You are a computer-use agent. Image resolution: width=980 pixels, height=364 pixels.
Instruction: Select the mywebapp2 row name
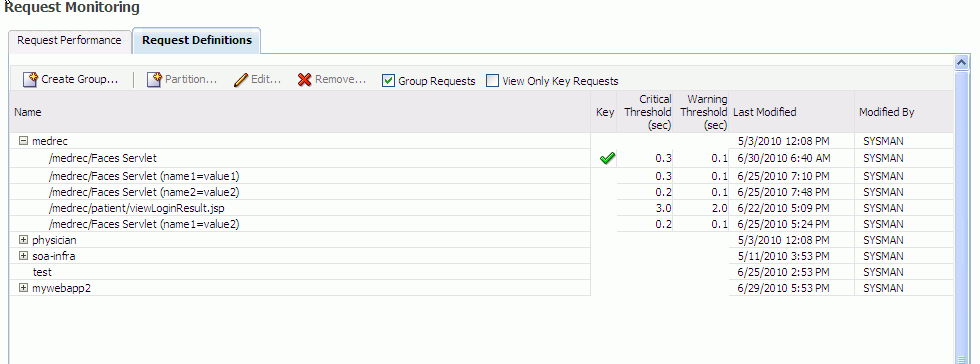click(x=61, y=288)
